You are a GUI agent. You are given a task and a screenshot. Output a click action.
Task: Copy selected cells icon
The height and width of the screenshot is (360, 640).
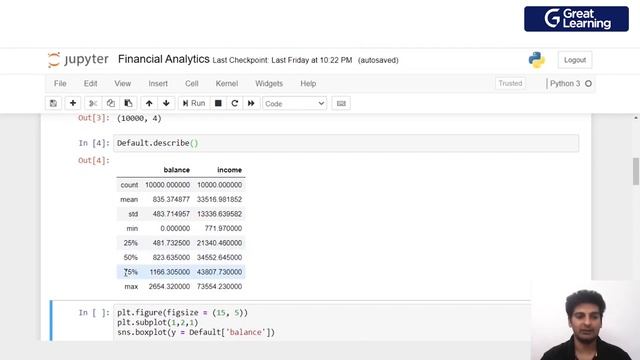coord(111,103)
